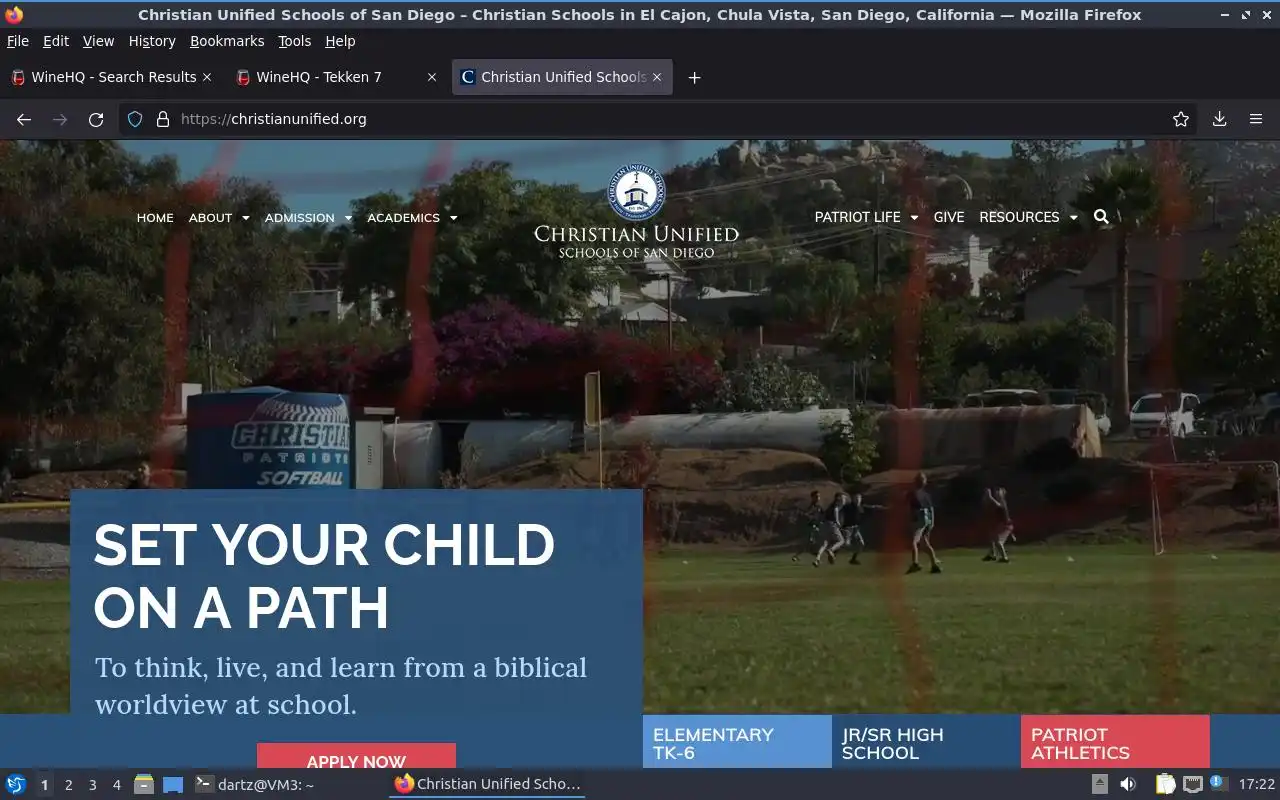Open the History menu
This screenshot has height=800, width=1280.
click(152, 41)
